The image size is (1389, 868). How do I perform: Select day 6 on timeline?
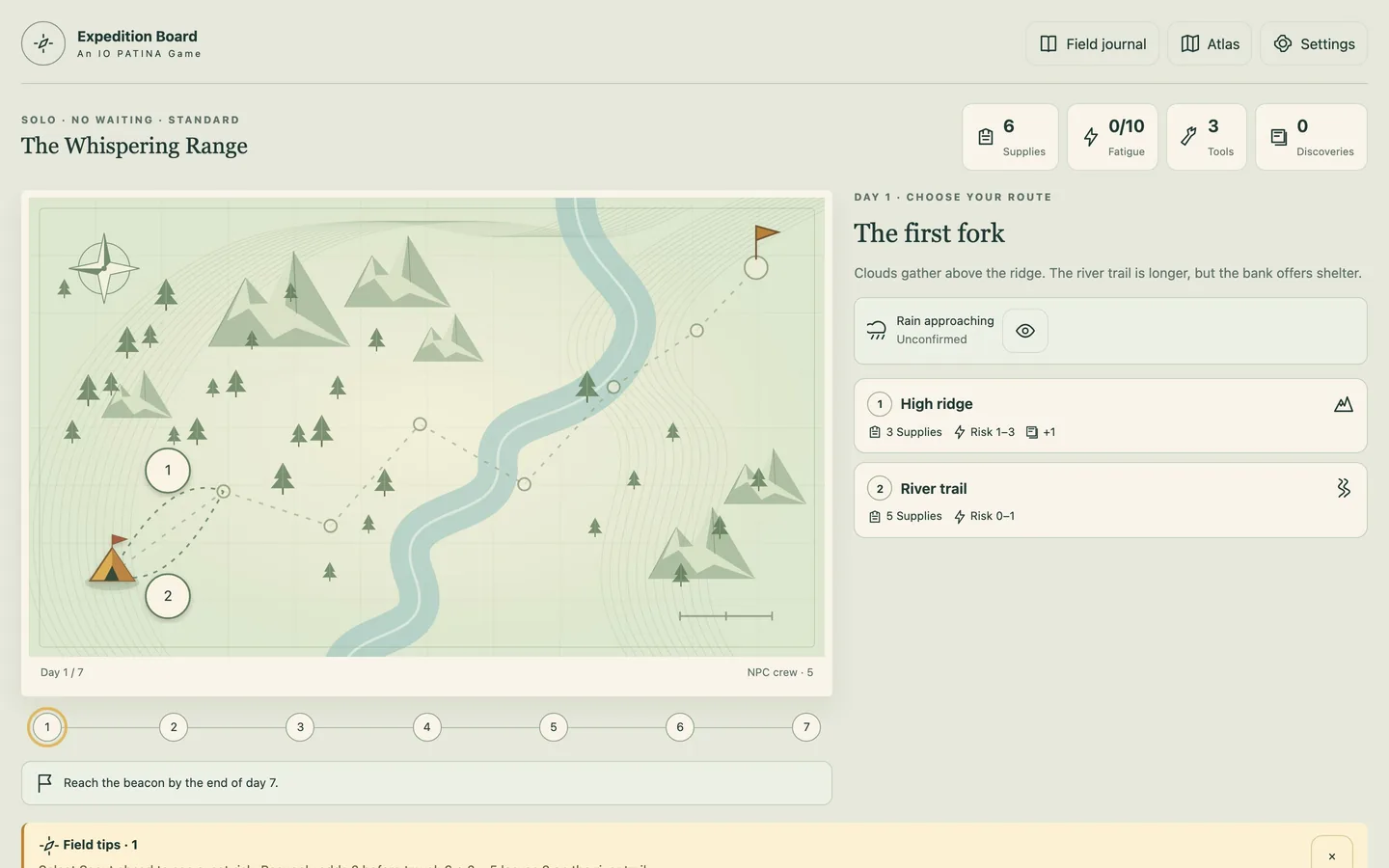[x=680, y=727]
